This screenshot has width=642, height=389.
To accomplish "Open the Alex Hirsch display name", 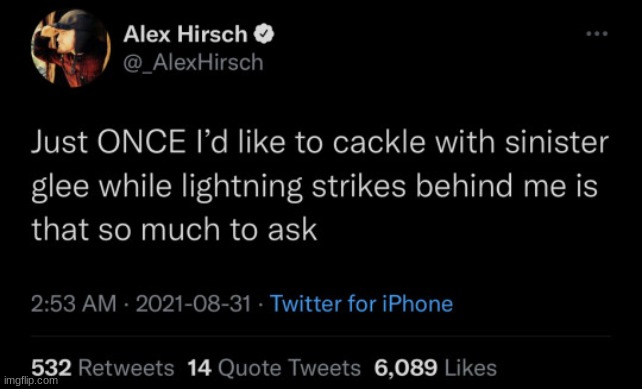I will coord(185,34).
